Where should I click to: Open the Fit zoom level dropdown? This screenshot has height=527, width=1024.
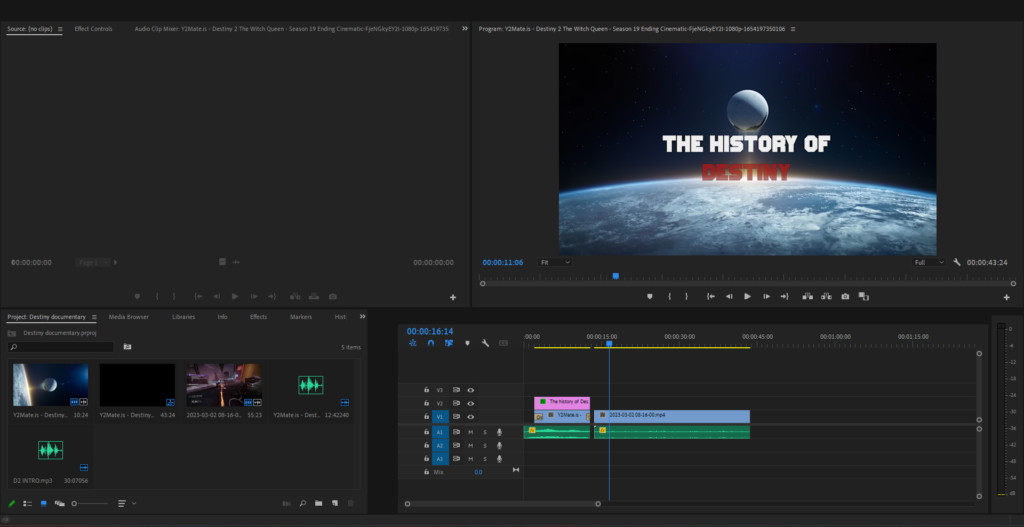pos(555,262)
